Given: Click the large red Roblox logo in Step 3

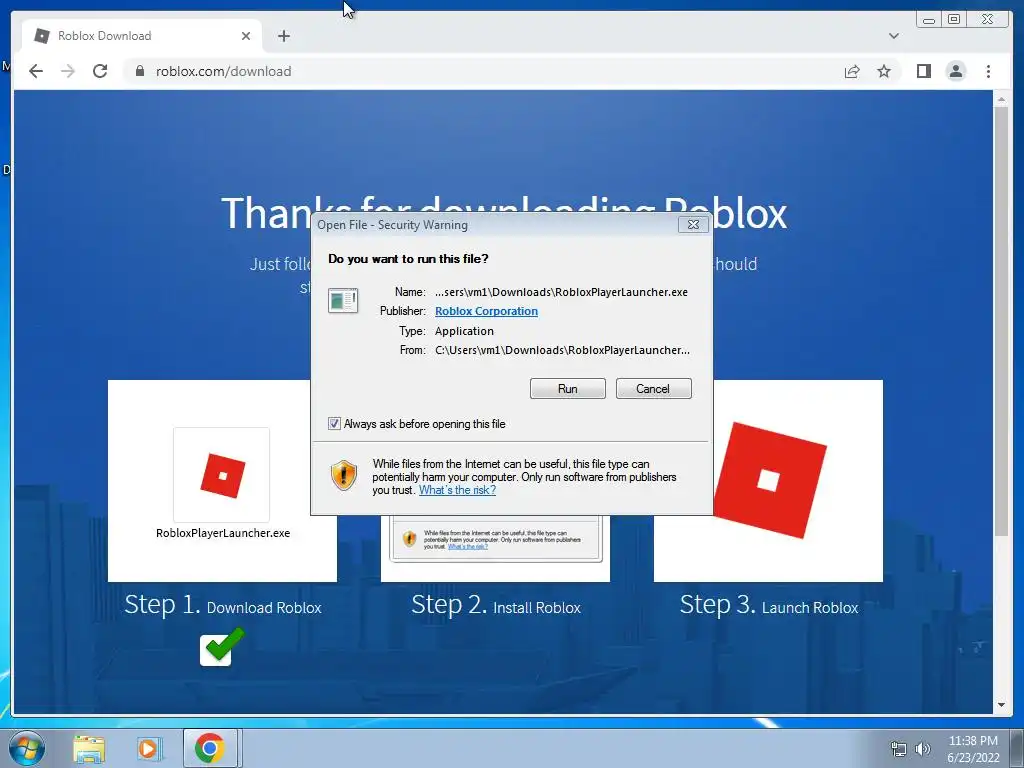Looking at the screenshot, I should click(770, 480).
